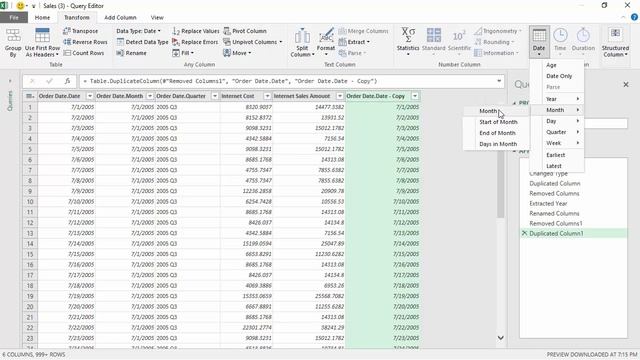640x360 pixels.
Task: Open the Fill dropdown
Action: [183, 53]
